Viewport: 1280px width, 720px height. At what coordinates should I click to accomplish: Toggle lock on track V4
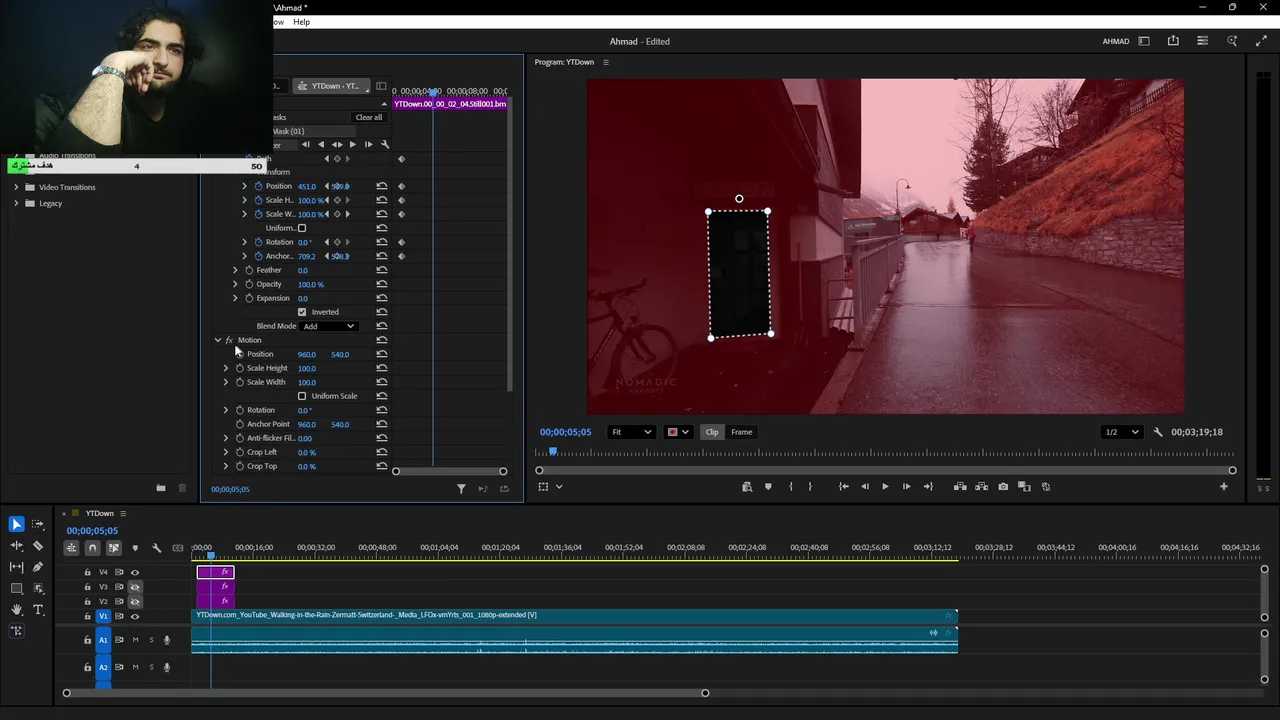87,573
